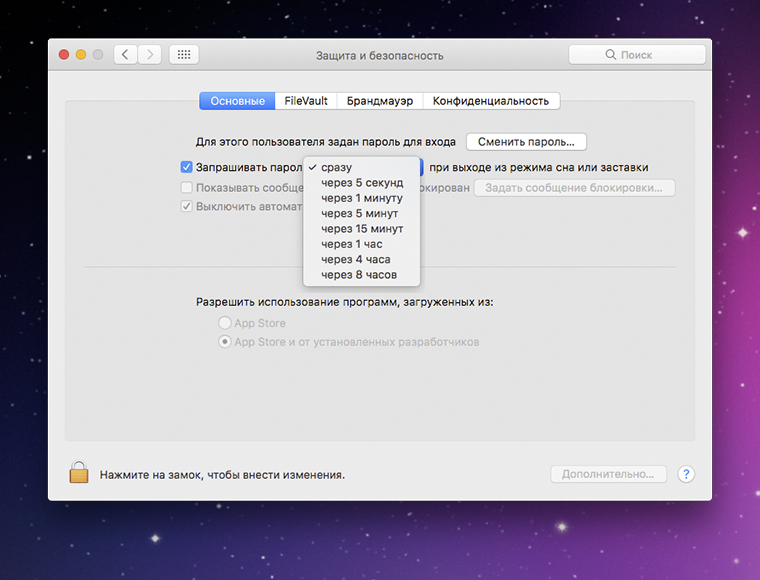
Task: Switch to the Конфиденциальность tab
Action: click(490, 101)
